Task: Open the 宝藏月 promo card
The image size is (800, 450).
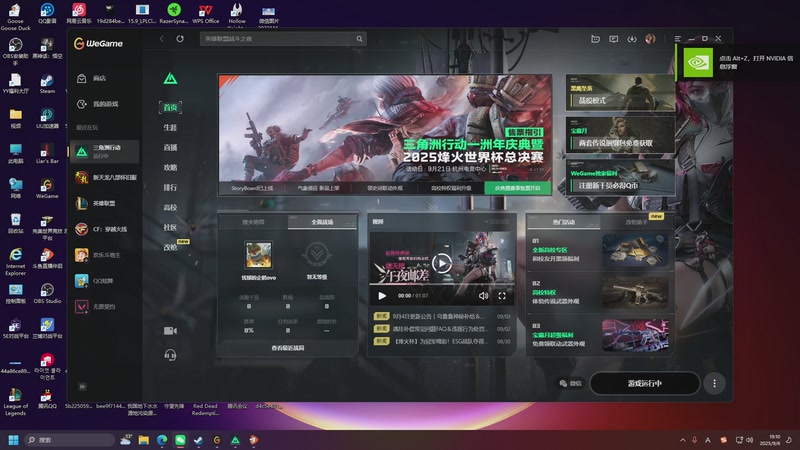Action: [620, 135]
